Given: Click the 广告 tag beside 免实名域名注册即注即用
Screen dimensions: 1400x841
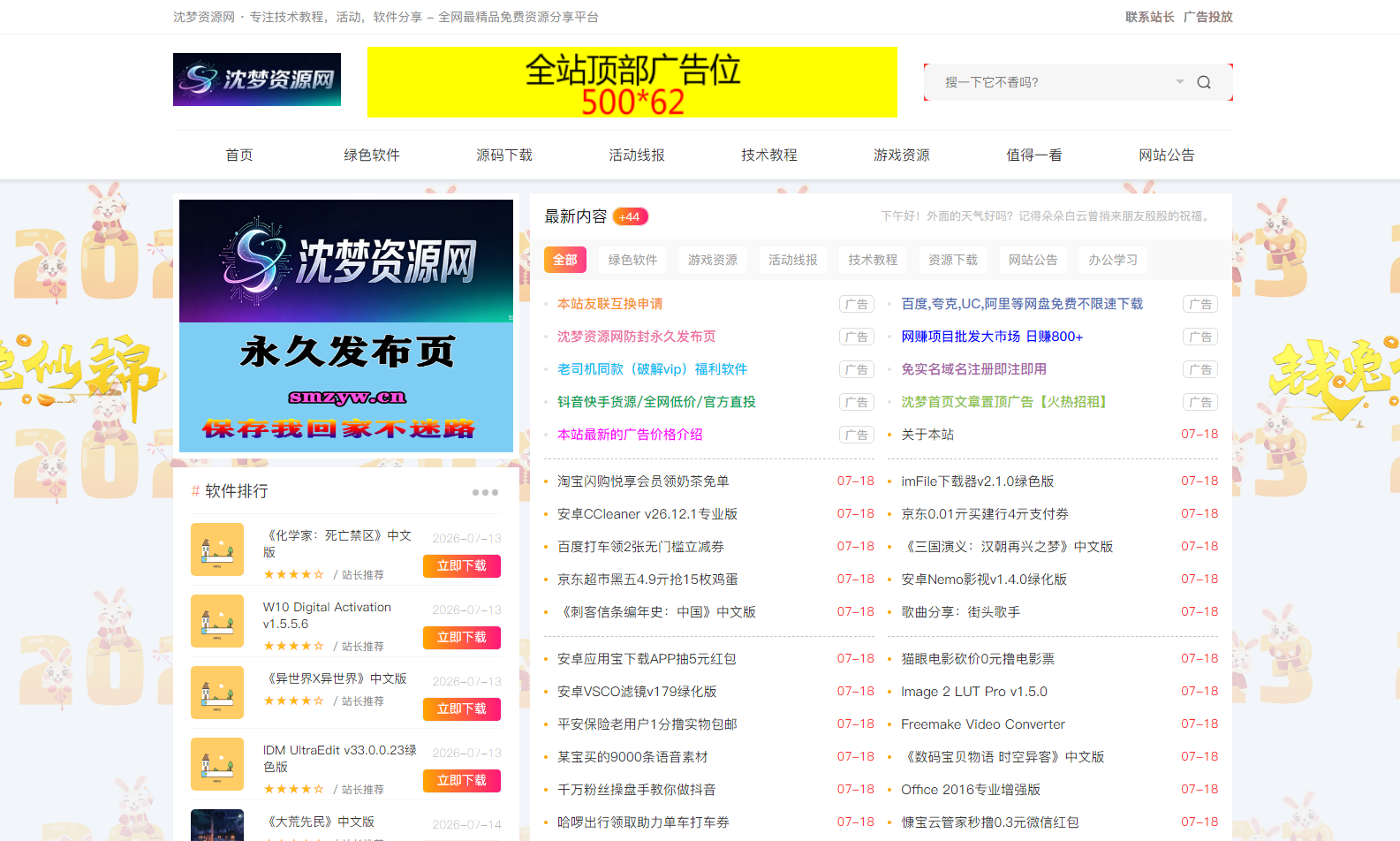Looking at the screenshot, I should coord(1200,369).
